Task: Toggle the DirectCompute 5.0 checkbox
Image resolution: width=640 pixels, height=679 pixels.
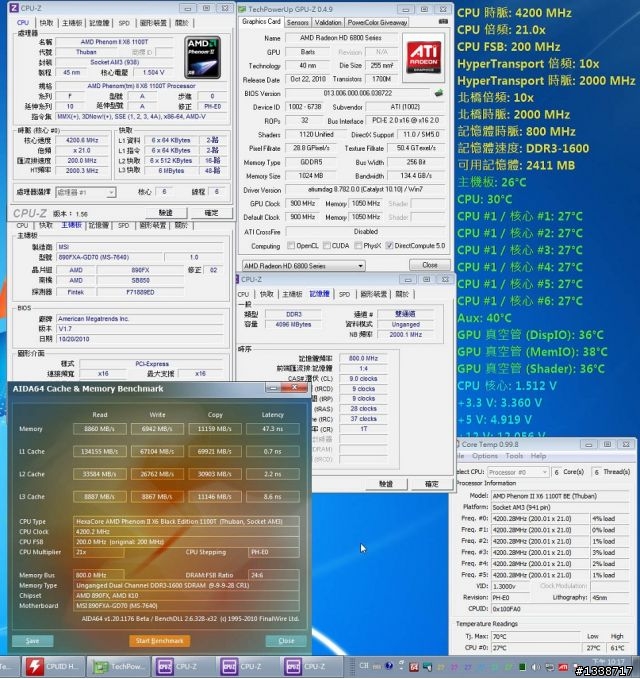Action: [389, 246]
